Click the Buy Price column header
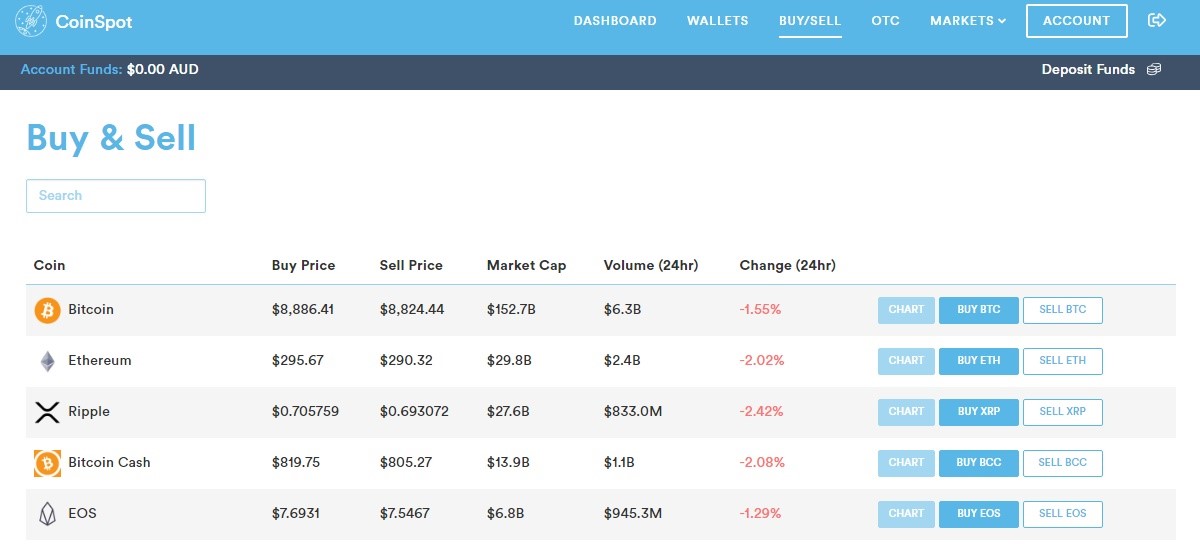Screen dimensions: 1200x544 303,266
